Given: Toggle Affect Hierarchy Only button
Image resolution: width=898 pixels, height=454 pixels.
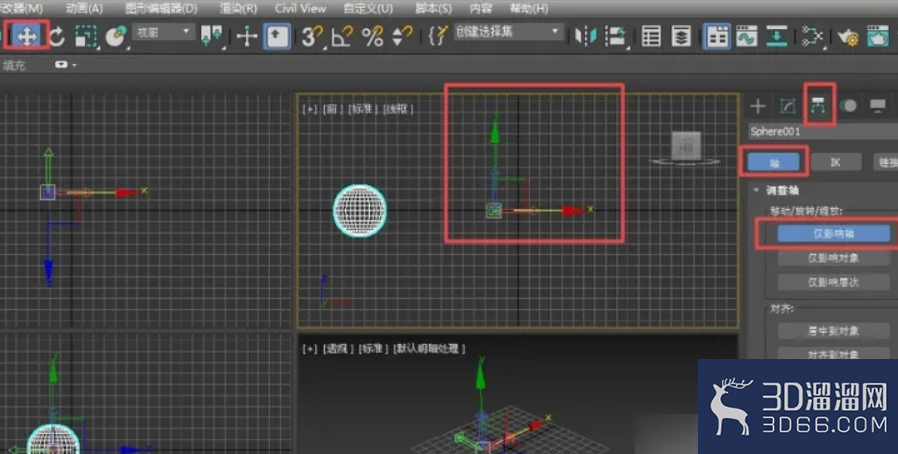Looking at the screenshot, I should tap(833, 282).
